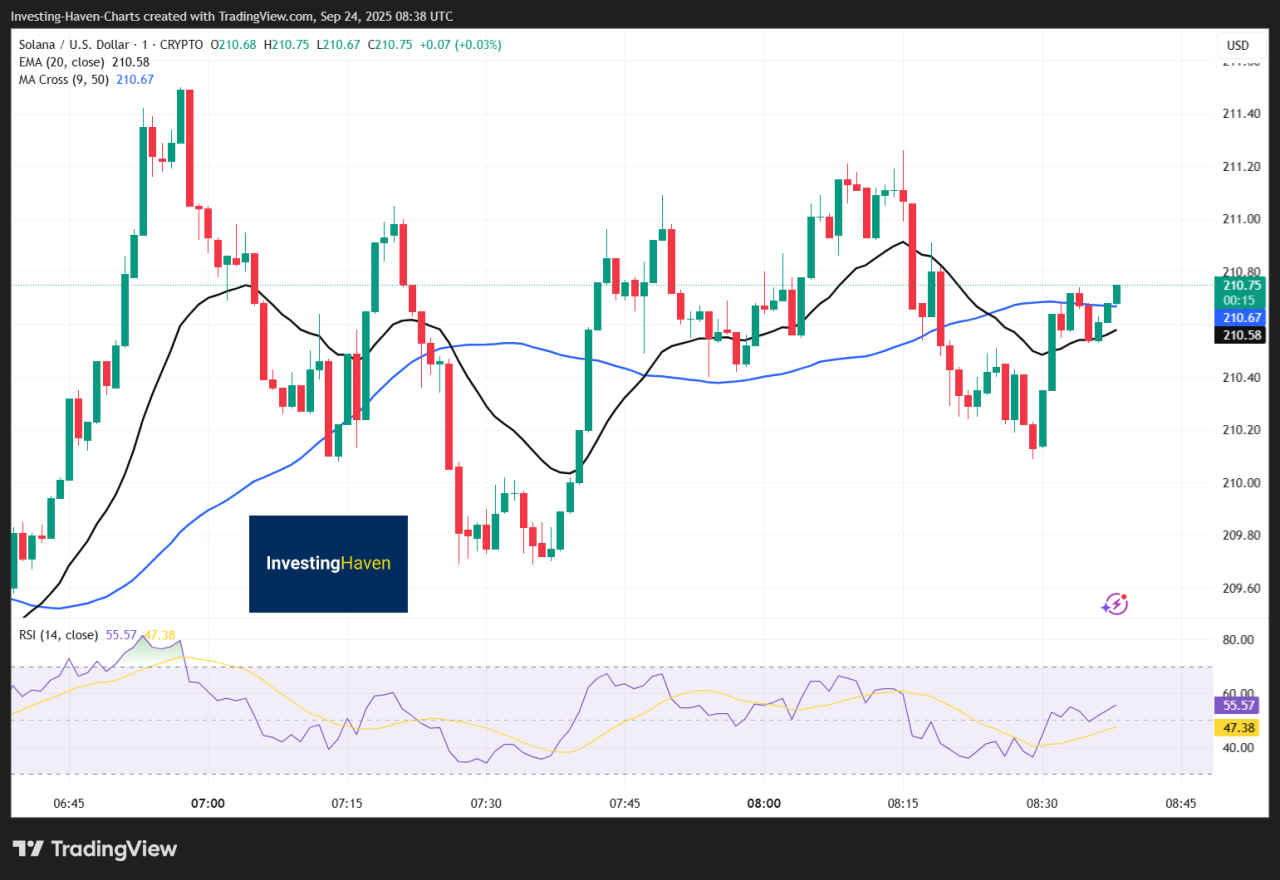Click the 80.00 RSI scale label
Viewport: 1280px width, 880px height.
click(1238, 640)
